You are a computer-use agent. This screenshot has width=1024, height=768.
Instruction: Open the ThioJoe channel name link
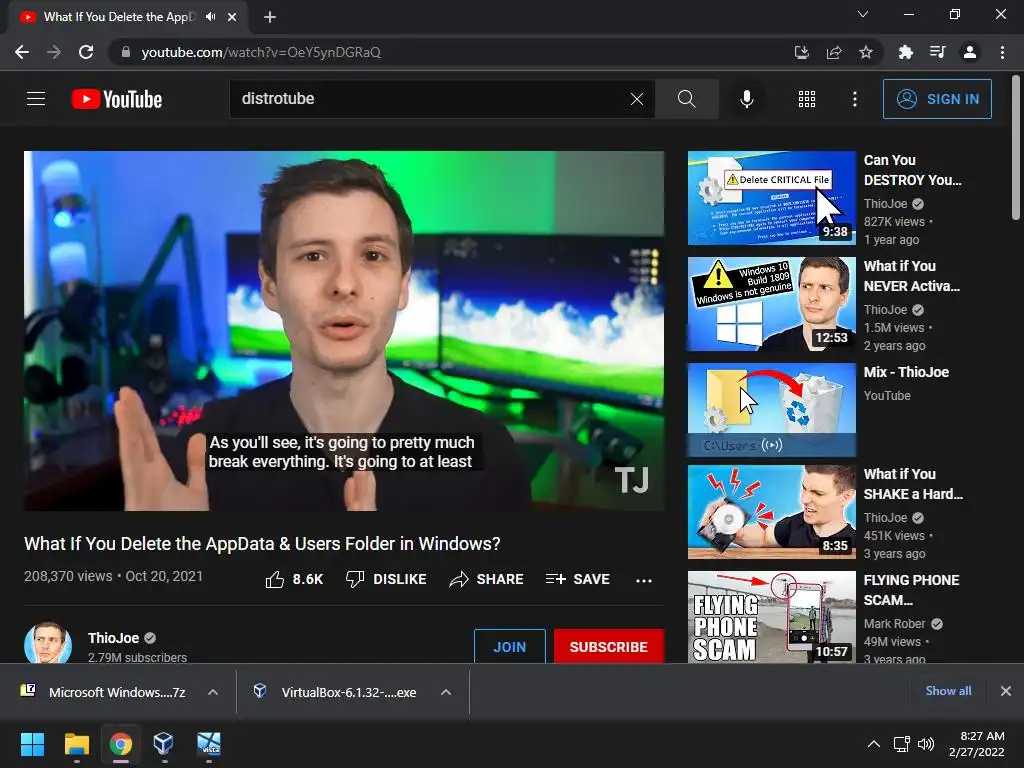(113, 638)
